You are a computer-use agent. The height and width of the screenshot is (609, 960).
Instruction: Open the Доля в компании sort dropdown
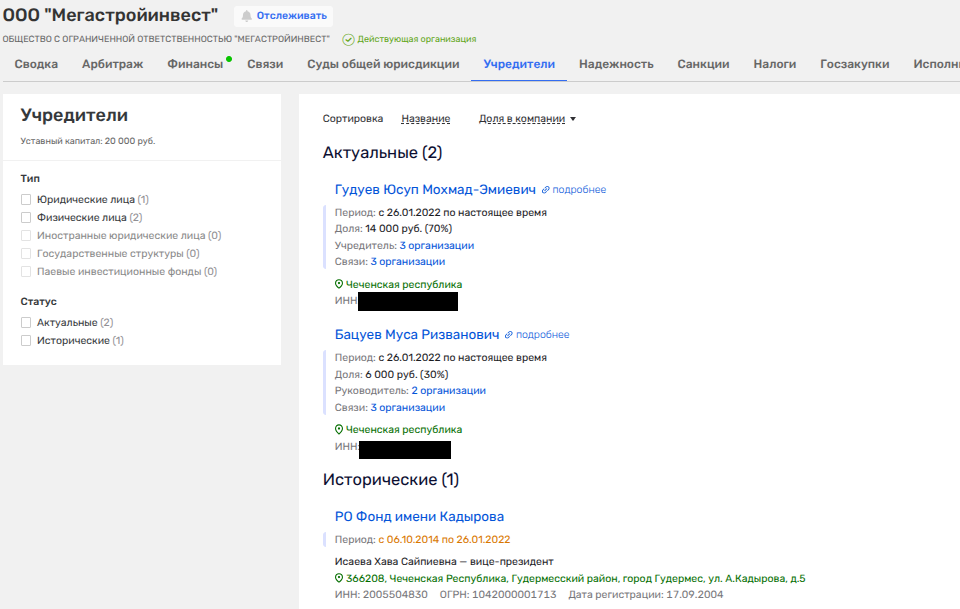[x=528, y=119]
